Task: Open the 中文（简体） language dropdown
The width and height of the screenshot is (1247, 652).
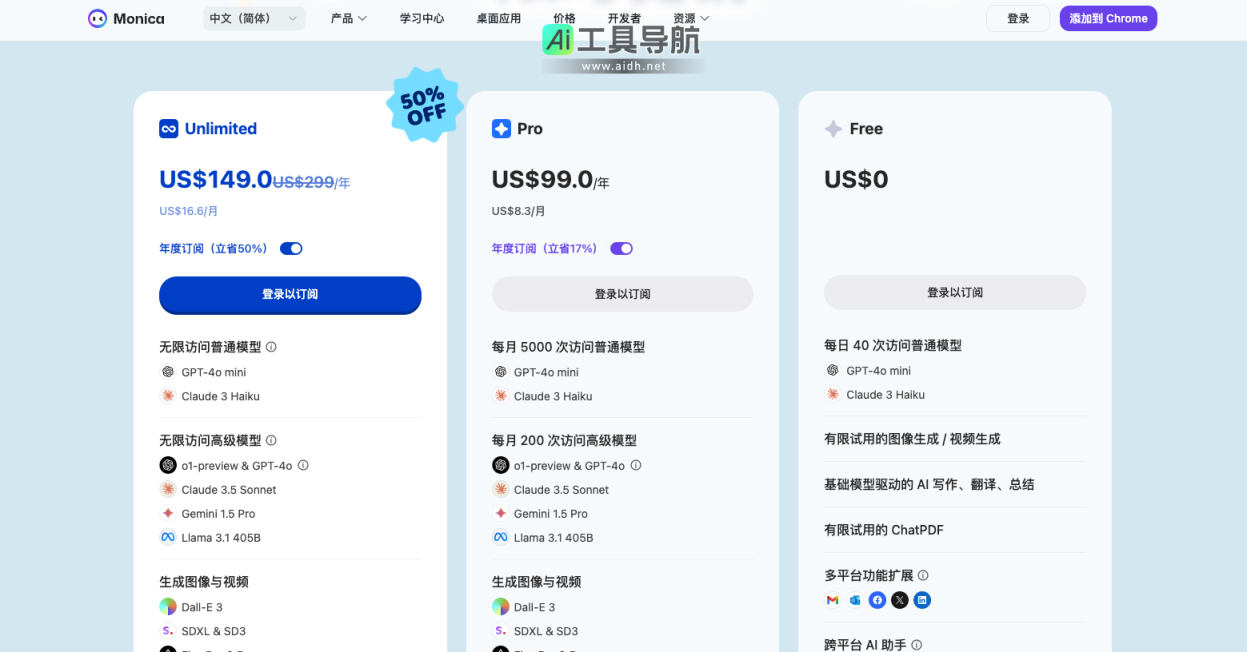Action: [x=254, y=18]
